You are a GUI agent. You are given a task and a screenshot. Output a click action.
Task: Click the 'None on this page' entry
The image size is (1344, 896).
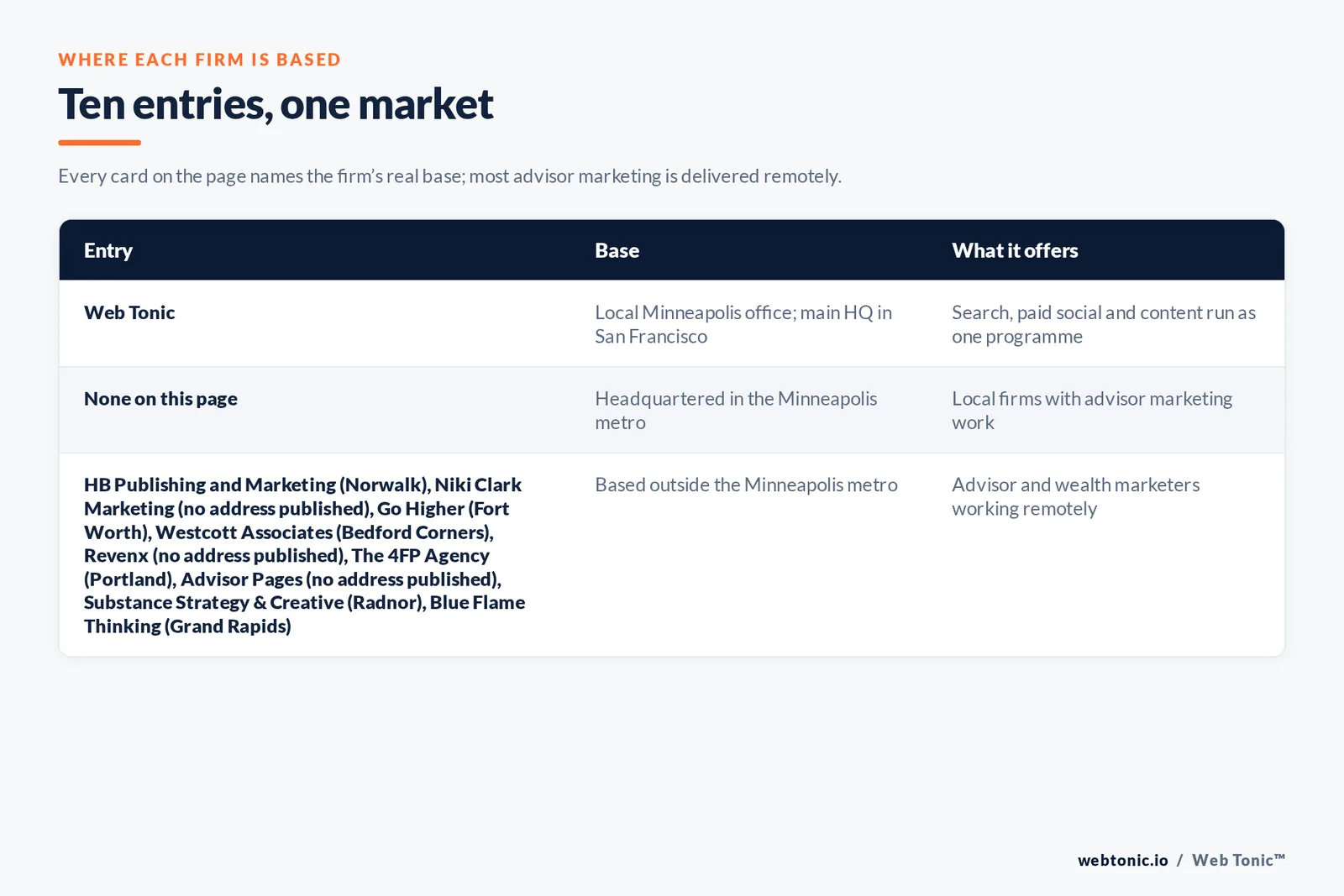coord(160,399)
